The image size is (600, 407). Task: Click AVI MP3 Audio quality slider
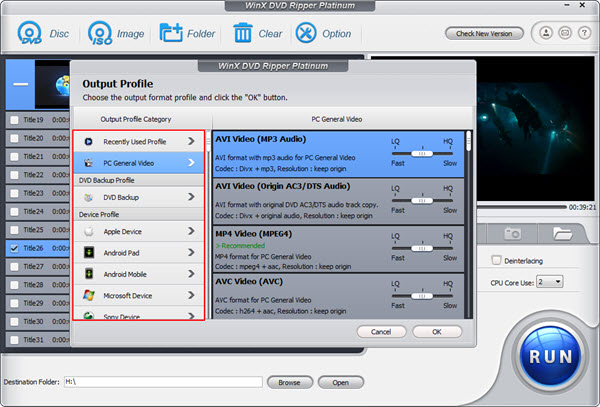[x=422, y=153]
